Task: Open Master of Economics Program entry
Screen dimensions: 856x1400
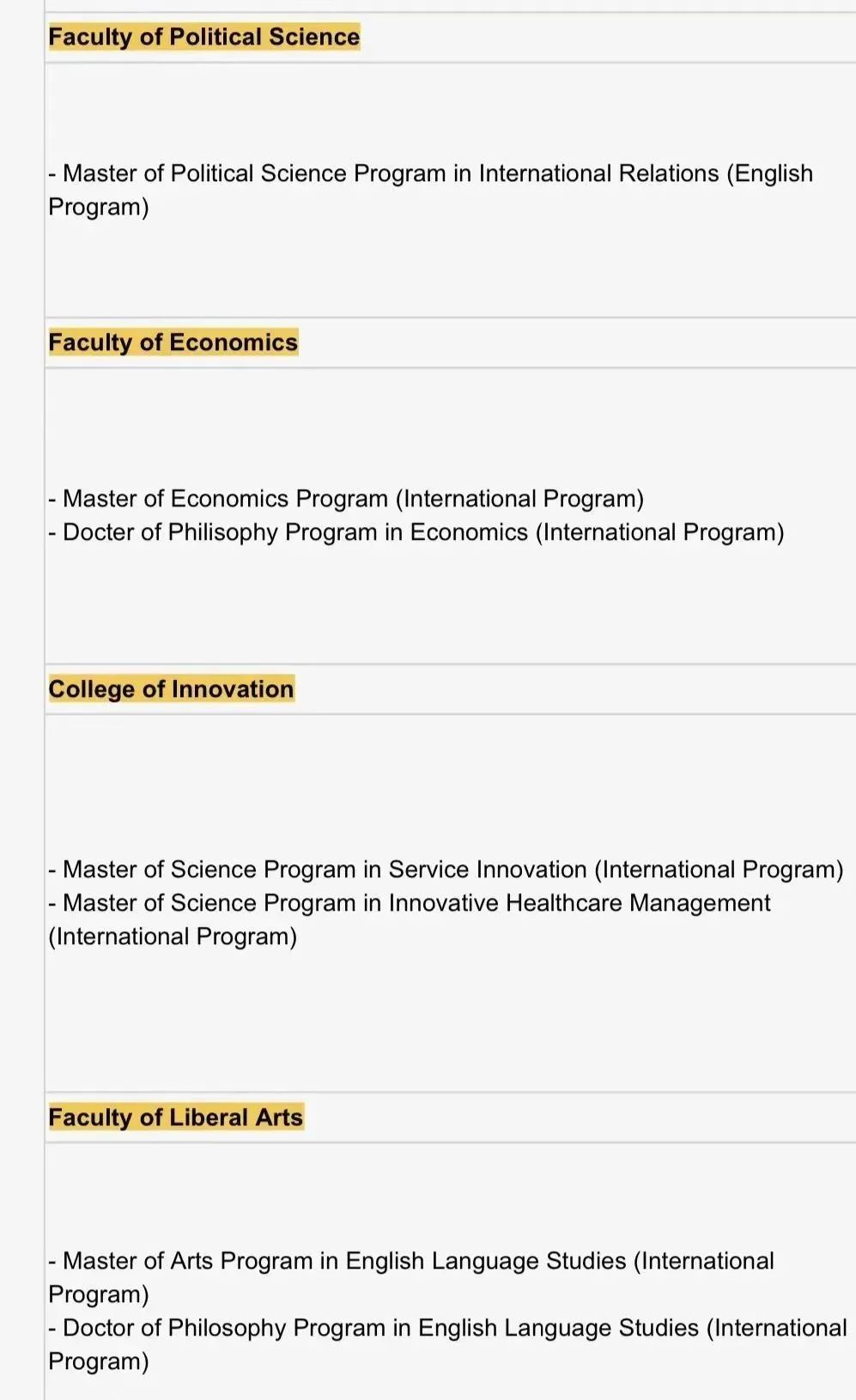Action: (x=346, y=499)
